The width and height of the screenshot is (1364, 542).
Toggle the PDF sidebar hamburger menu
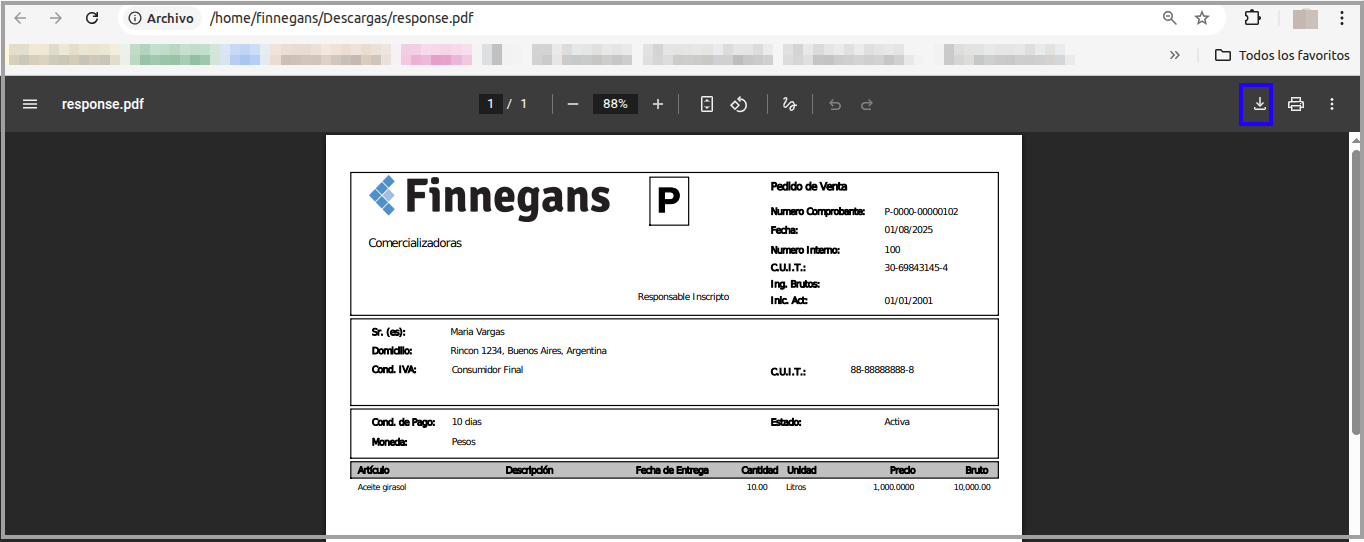[x=30, y=104]
